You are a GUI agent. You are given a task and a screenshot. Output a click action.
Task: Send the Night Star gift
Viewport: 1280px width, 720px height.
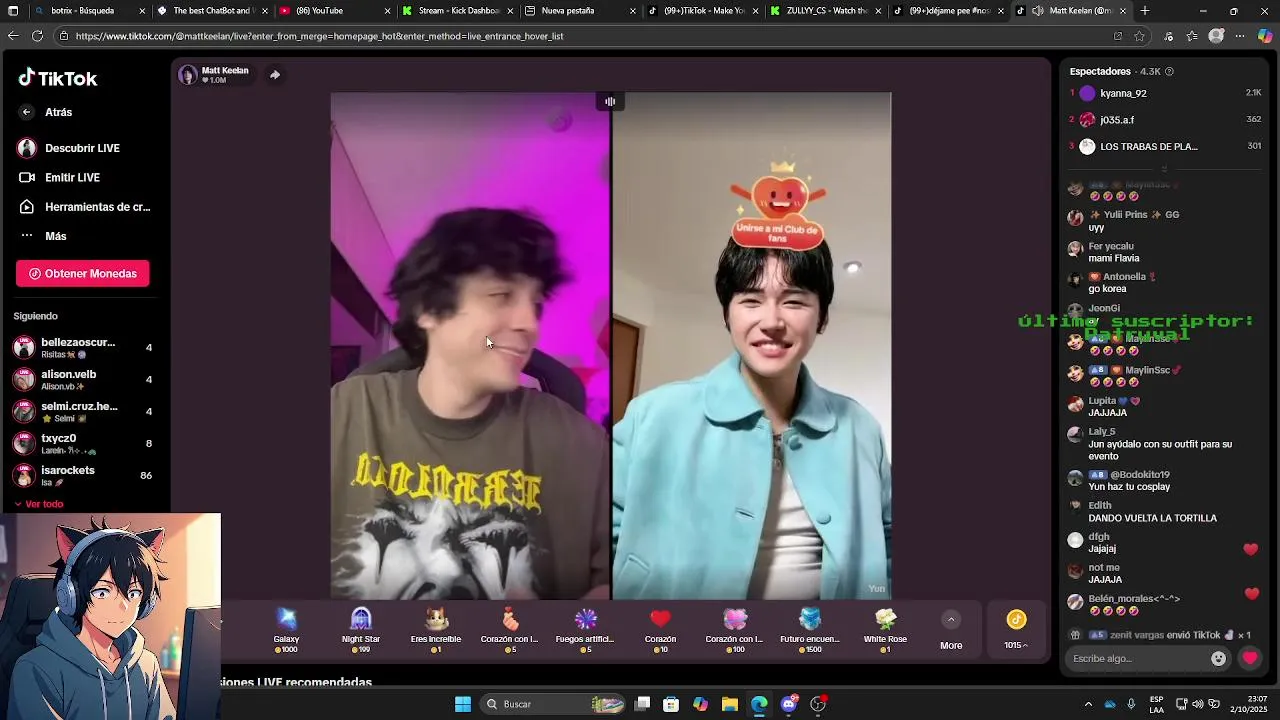coord(361,630)
